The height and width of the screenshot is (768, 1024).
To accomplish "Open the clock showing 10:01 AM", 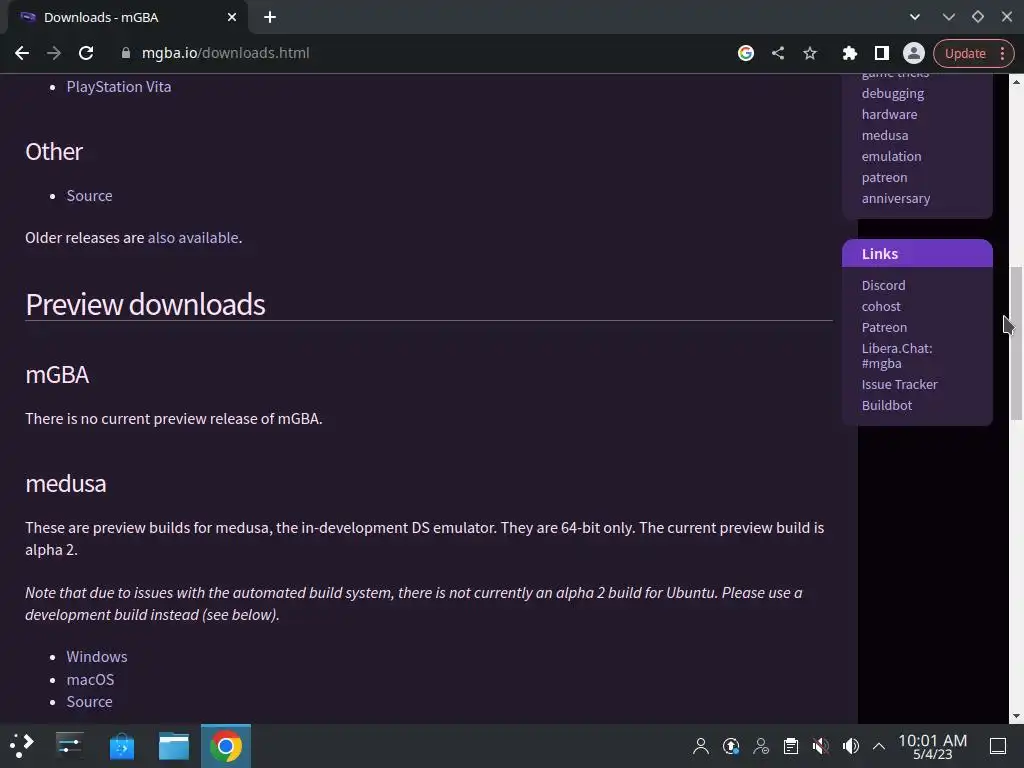I will pyautogui.click(x=933, y=746).
